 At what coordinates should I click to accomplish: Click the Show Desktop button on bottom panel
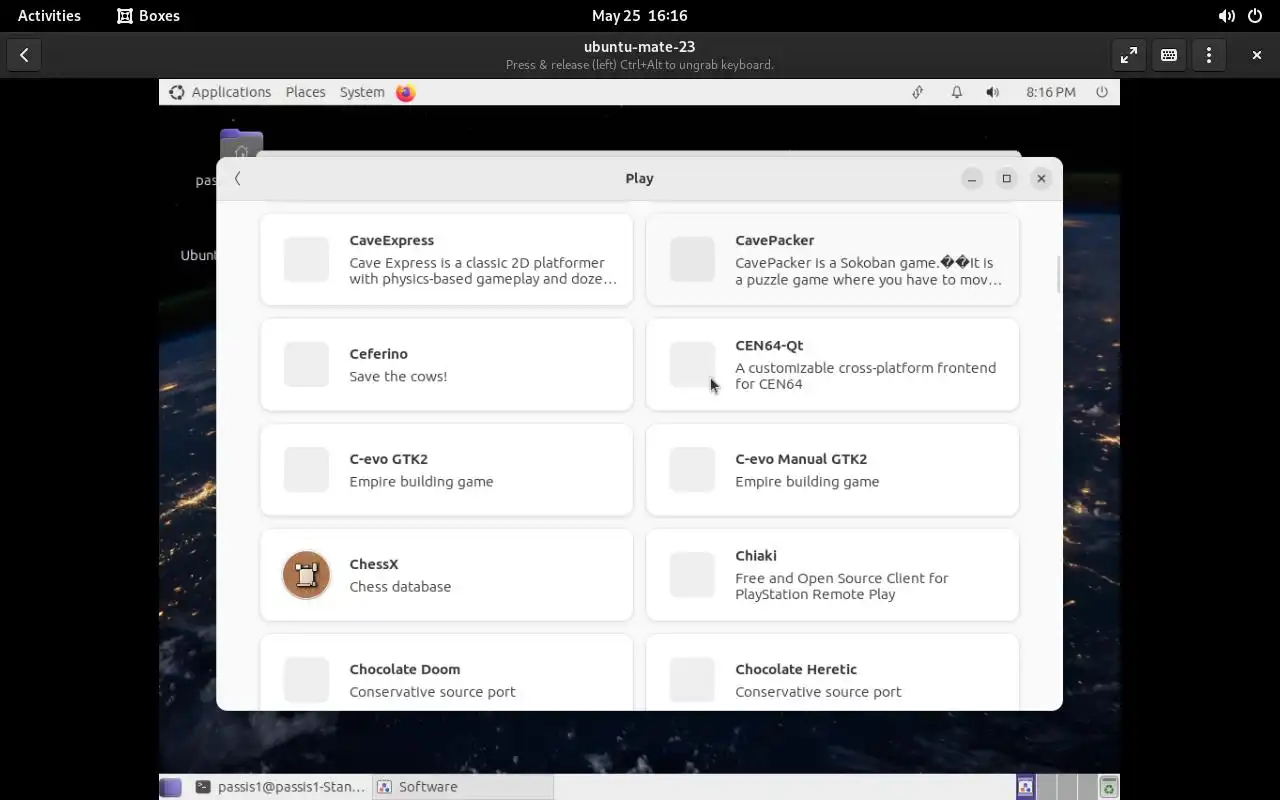pos(171,787)
